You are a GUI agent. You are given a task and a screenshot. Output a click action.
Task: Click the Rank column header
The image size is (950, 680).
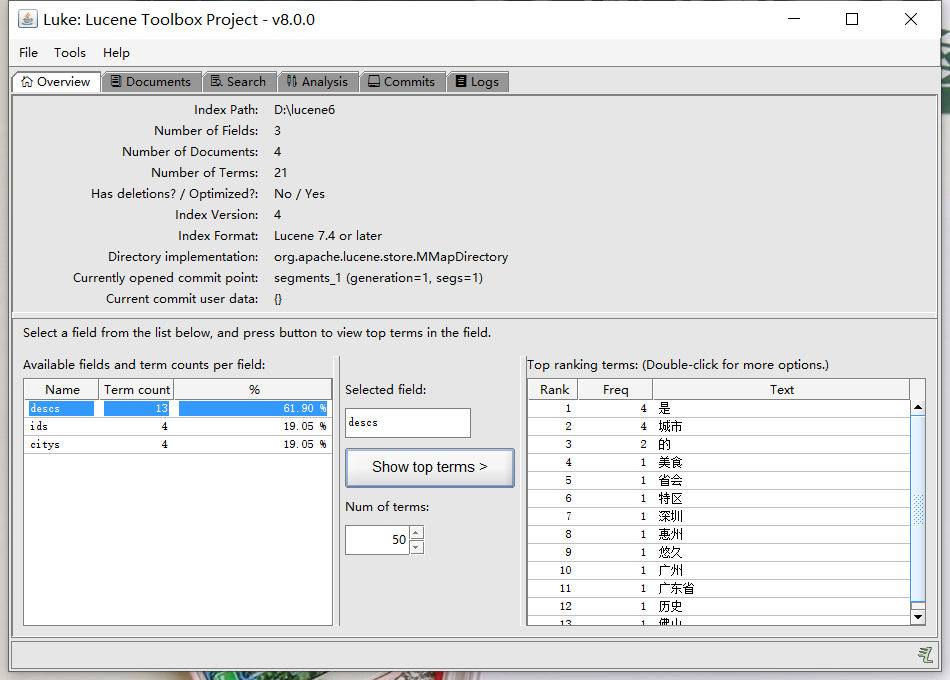[554, 390]
